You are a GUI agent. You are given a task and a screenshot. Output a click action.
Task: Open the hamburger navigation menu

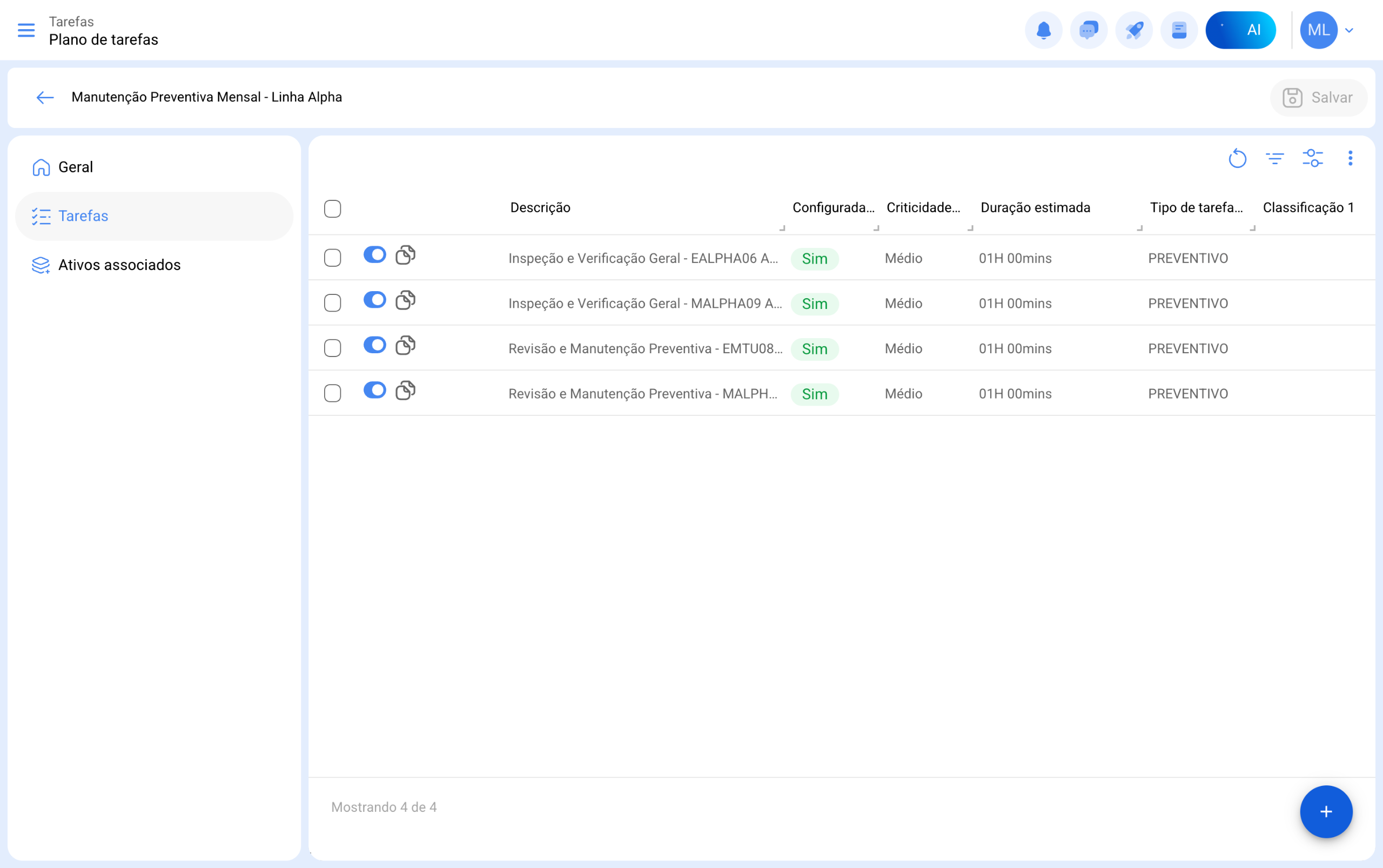(26, 30)
